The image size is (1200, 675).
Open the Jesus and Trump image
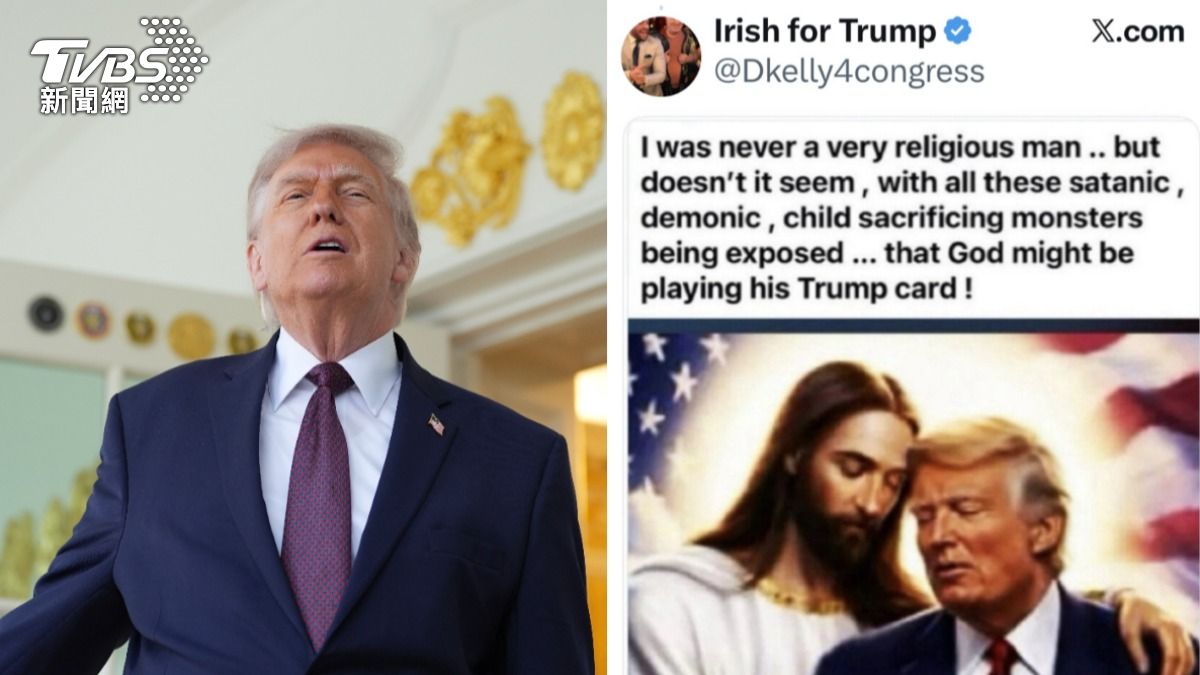913,504
